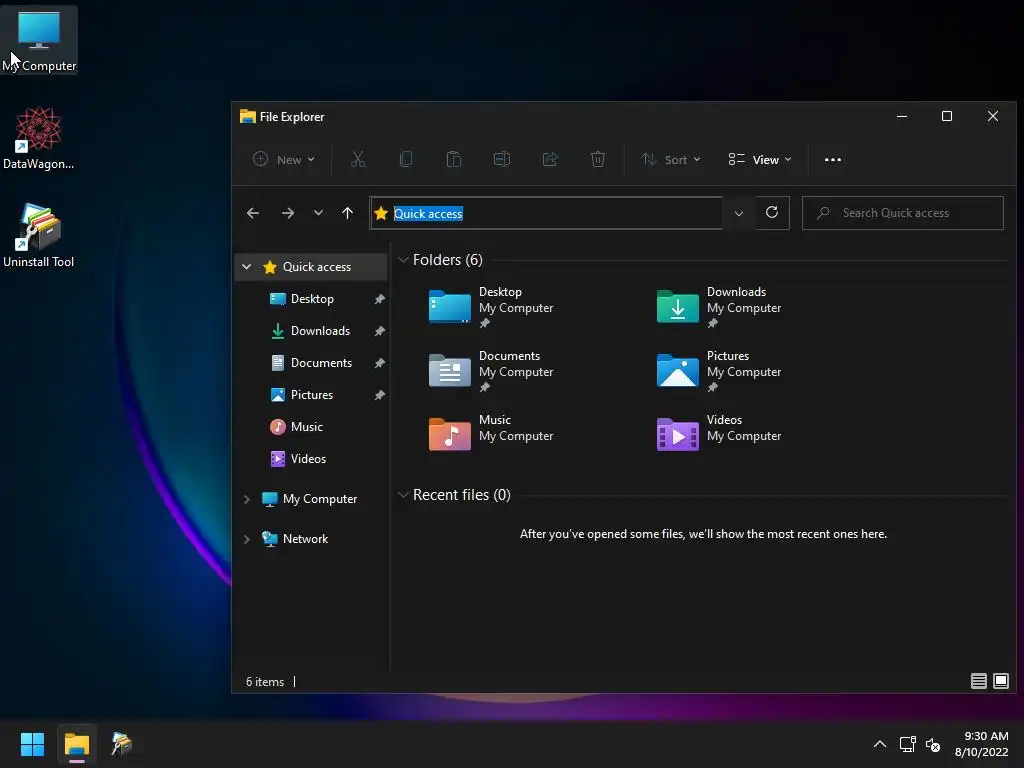The height and width of the screenshot is (768, 1024).
Task: Open the Sort dropdown menu
Action: (671, 159)
